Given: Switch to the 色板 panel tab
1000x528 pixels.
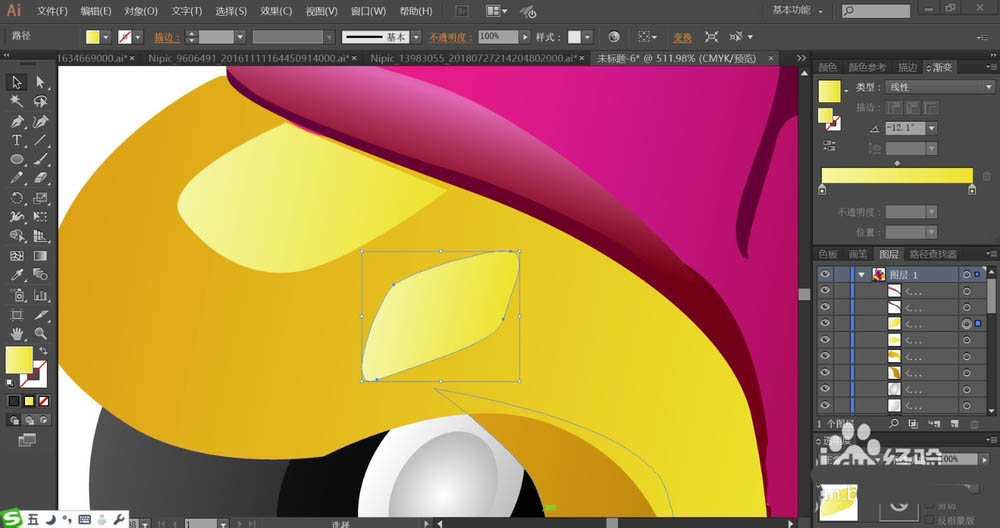Looking at the screenshot, I should 828,254.
